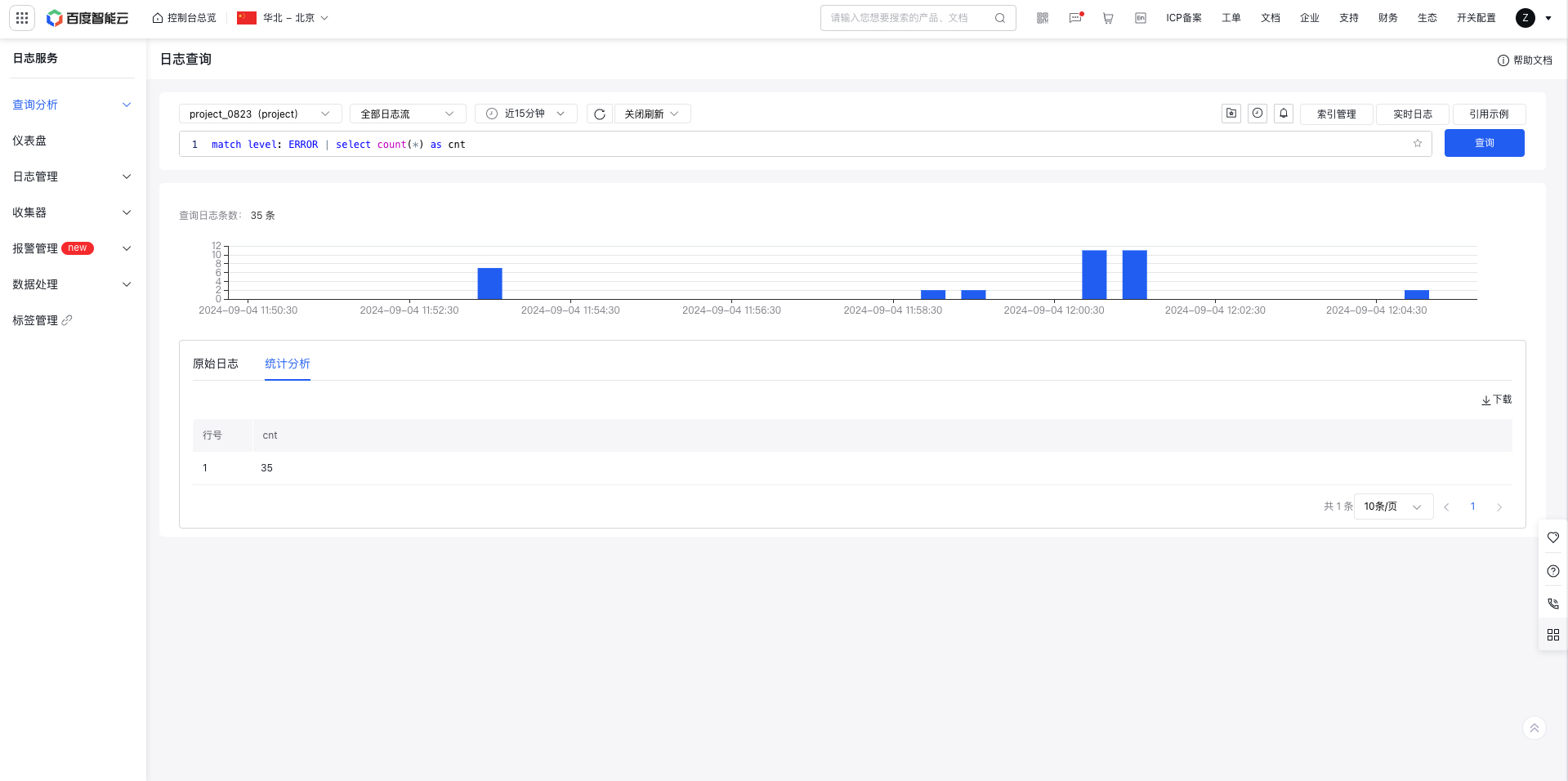Open the 全部日志流 log stream dropdown

(408, 114)
